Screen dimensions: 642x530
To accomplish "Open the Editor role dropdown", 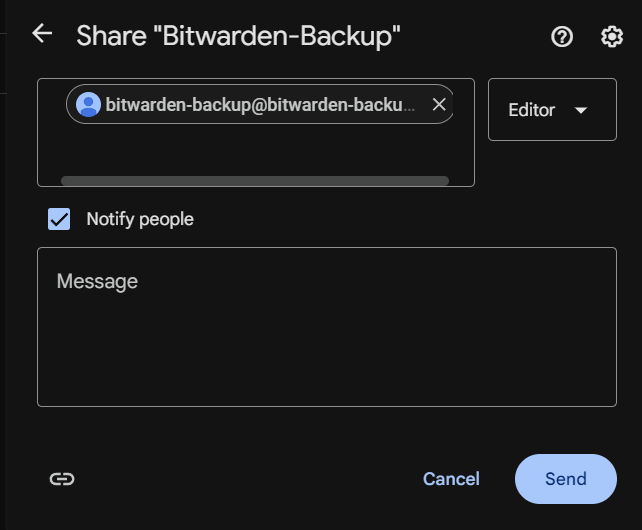I will [x=552, y=109].
